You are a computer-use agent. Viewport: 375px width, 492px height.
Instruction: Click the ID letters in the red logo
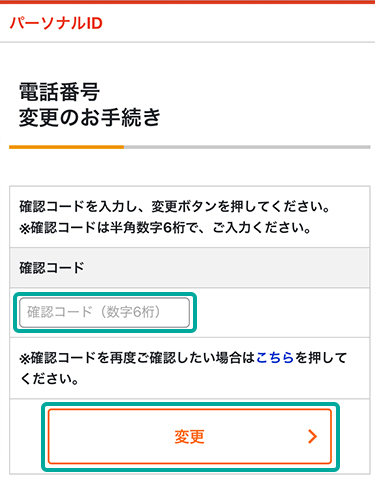click(x=93, y=23)
